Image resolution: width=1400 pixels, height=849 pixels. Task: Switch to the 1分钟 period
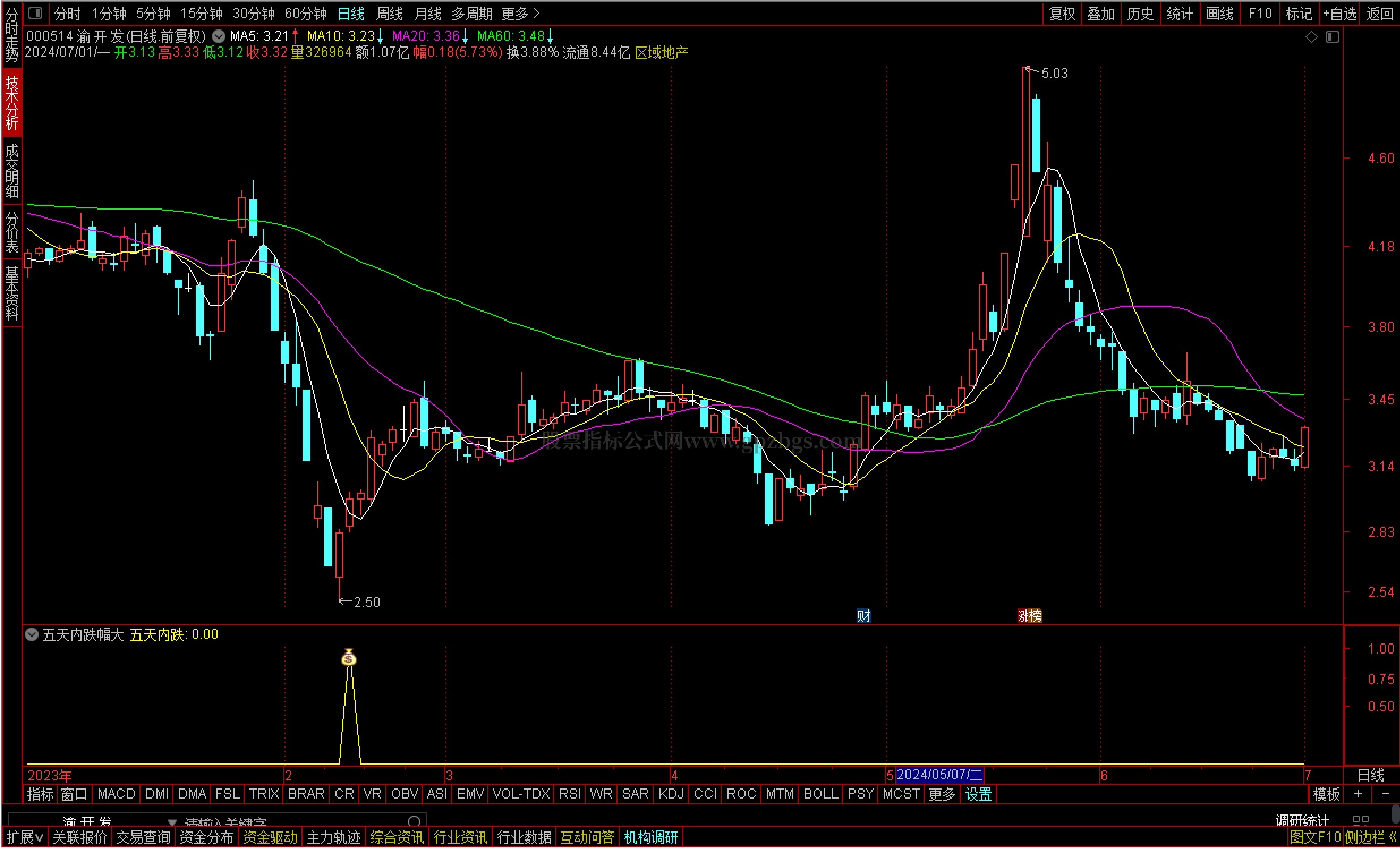(x=109, y=13)
